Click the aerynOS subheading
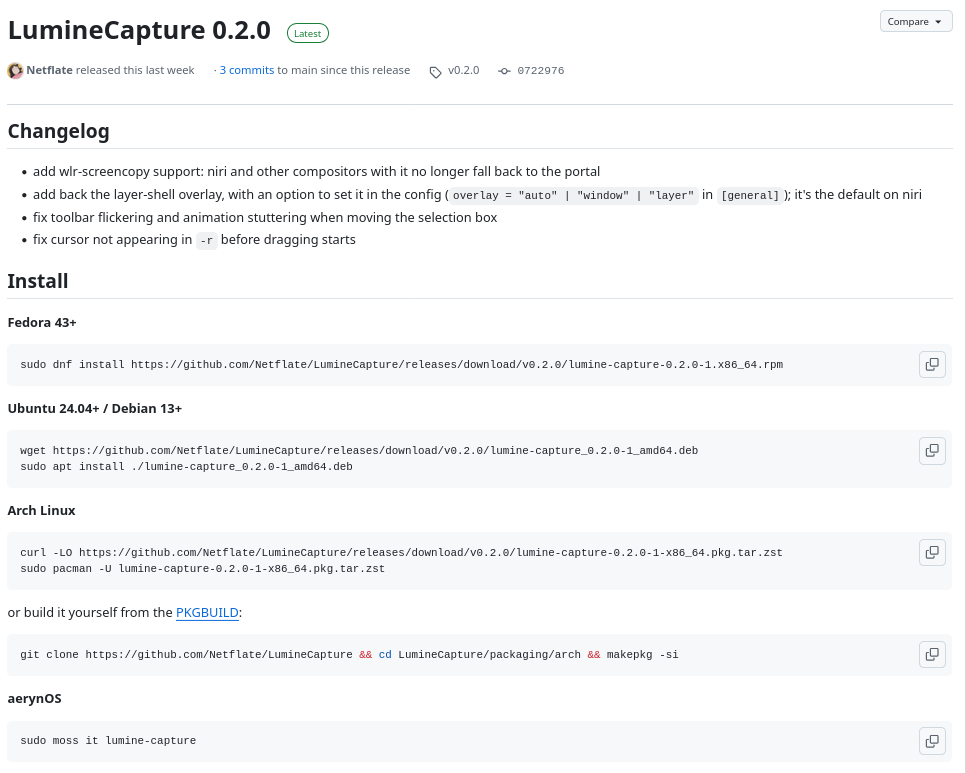The width and height of the screenshot is (966, 773). pos(34,698)
